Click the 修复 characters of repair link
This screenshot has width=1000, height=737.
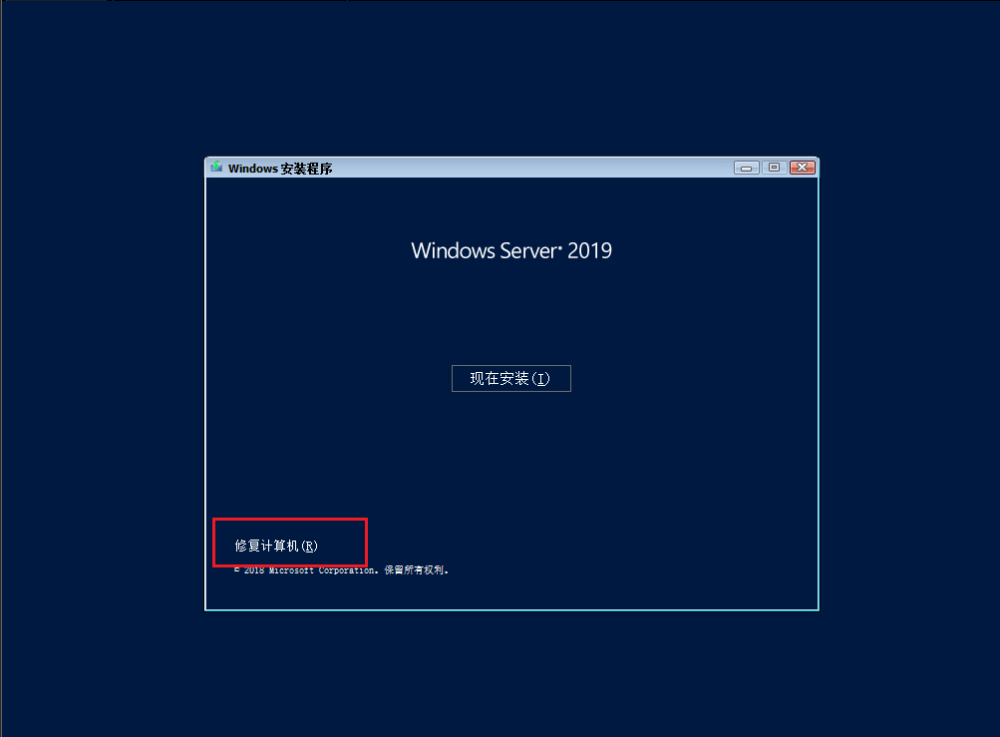click(x=247, y=546)
